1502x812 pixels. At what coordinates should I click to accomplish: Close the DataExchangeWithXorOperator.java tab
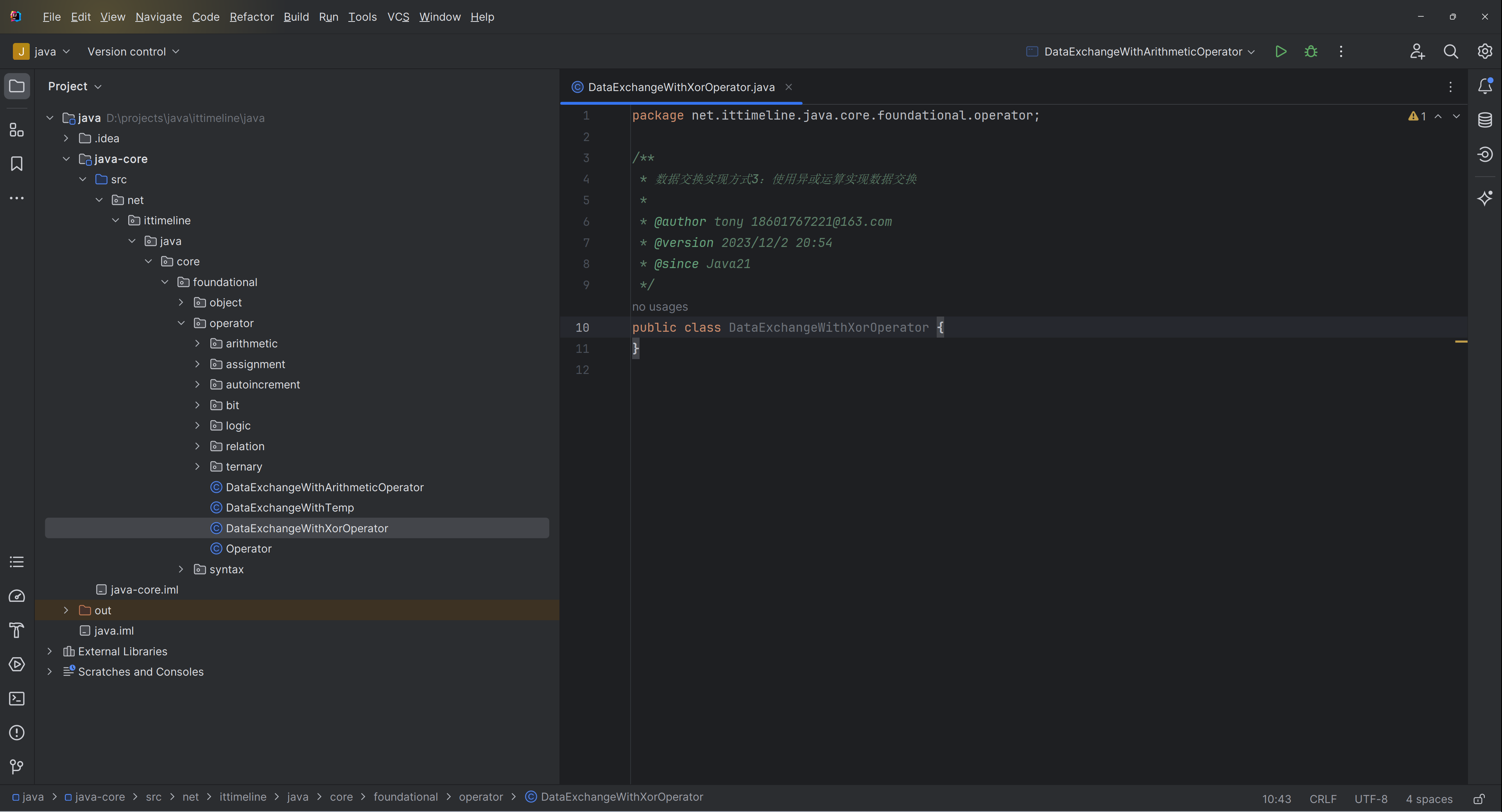pos(788,87)
